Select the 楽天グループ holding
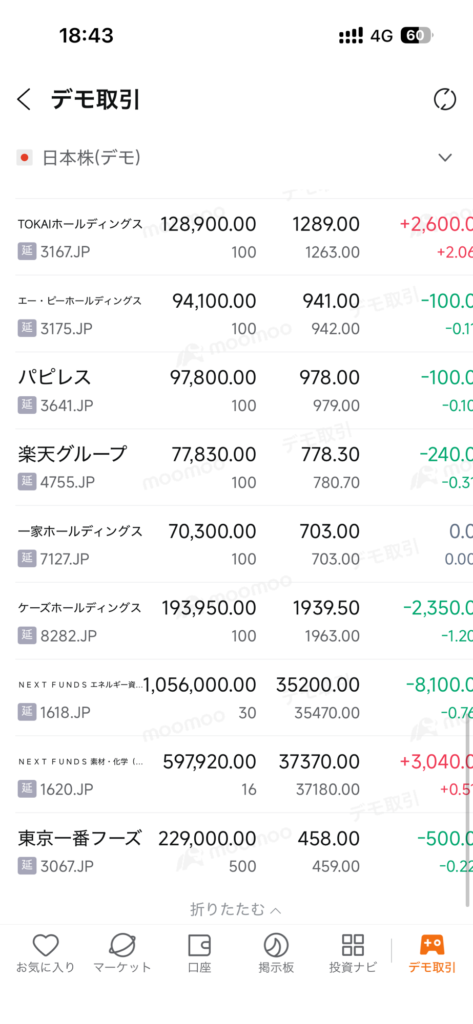Image resolution: width=473 pixels, height=1024 pixels. point(236,467)
